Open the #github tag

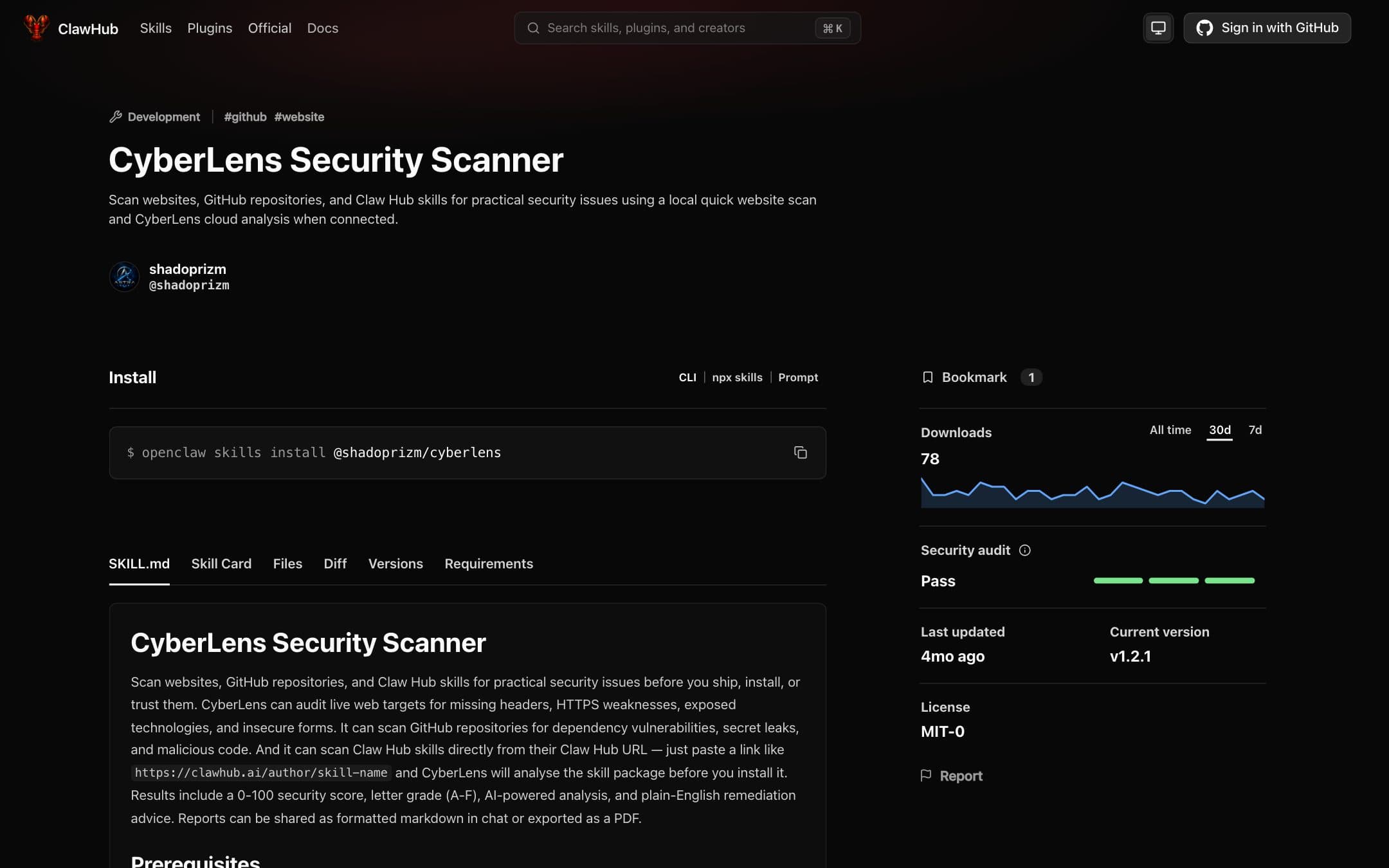click(x=245, y=116)
